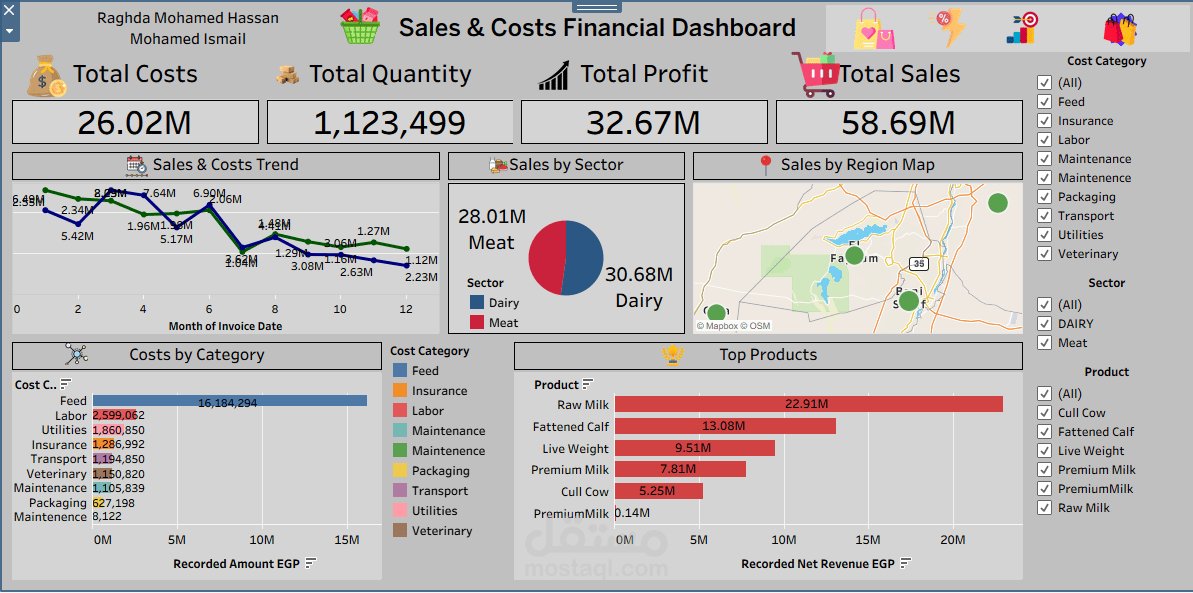
Task: Uncheck the Feed cost category checkbox
Action: click(1044, 102)
